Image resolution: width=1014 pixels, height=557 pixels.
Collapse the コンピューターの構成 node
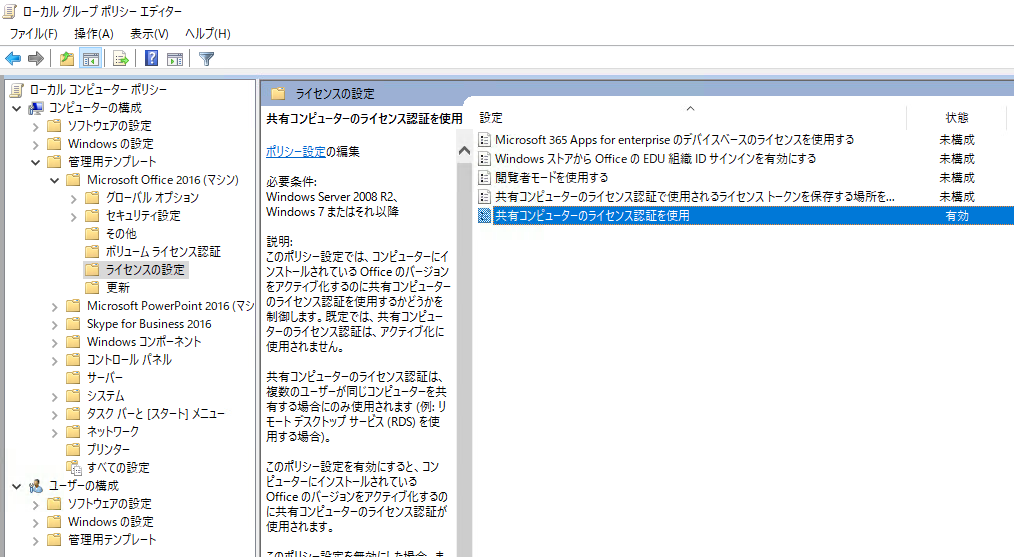[17, 108]
